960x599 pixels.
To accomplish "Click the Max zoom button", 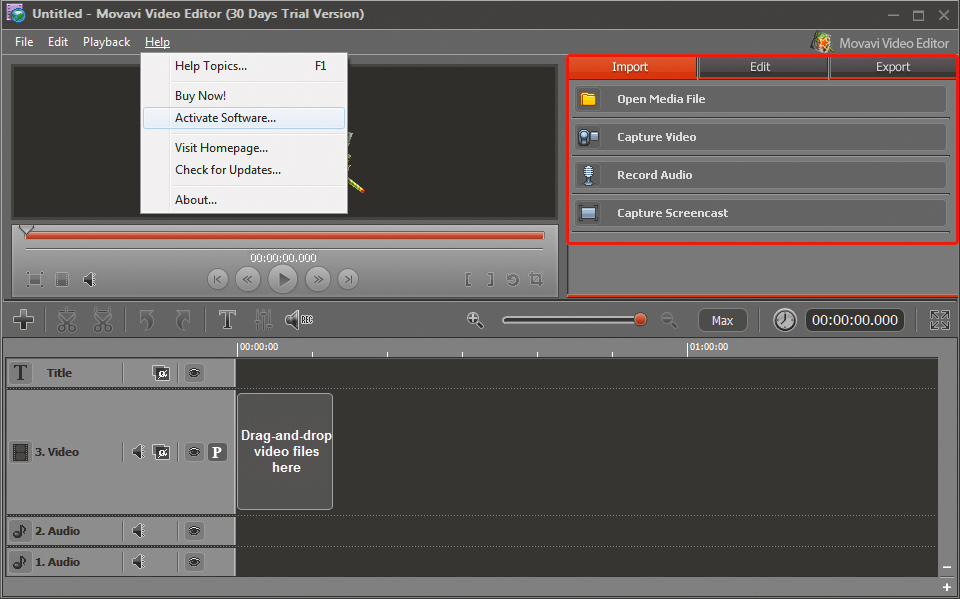I will pyautogui.click(x=722, y=320).
